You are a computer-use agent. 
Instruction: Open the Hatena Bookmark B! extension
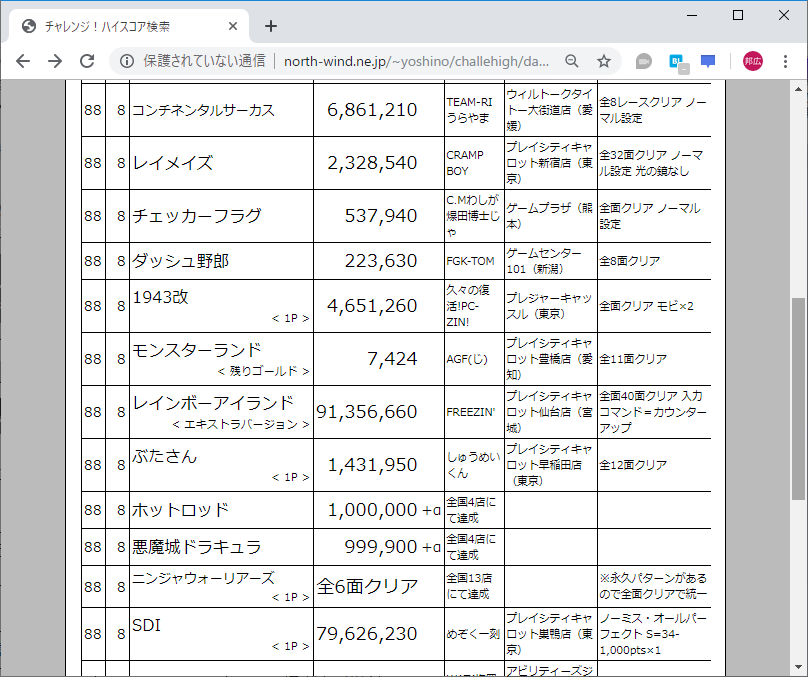click(x=678, y=61)
